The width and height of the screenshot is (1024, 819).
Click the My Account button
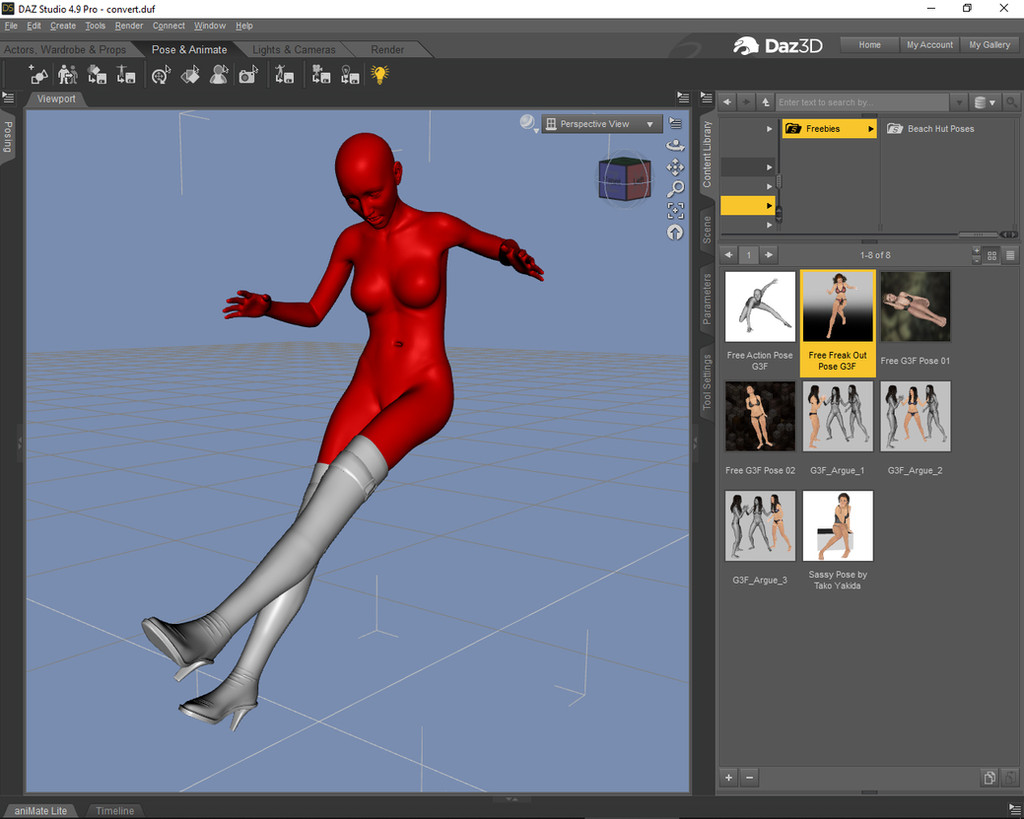(x=929, y=45)
